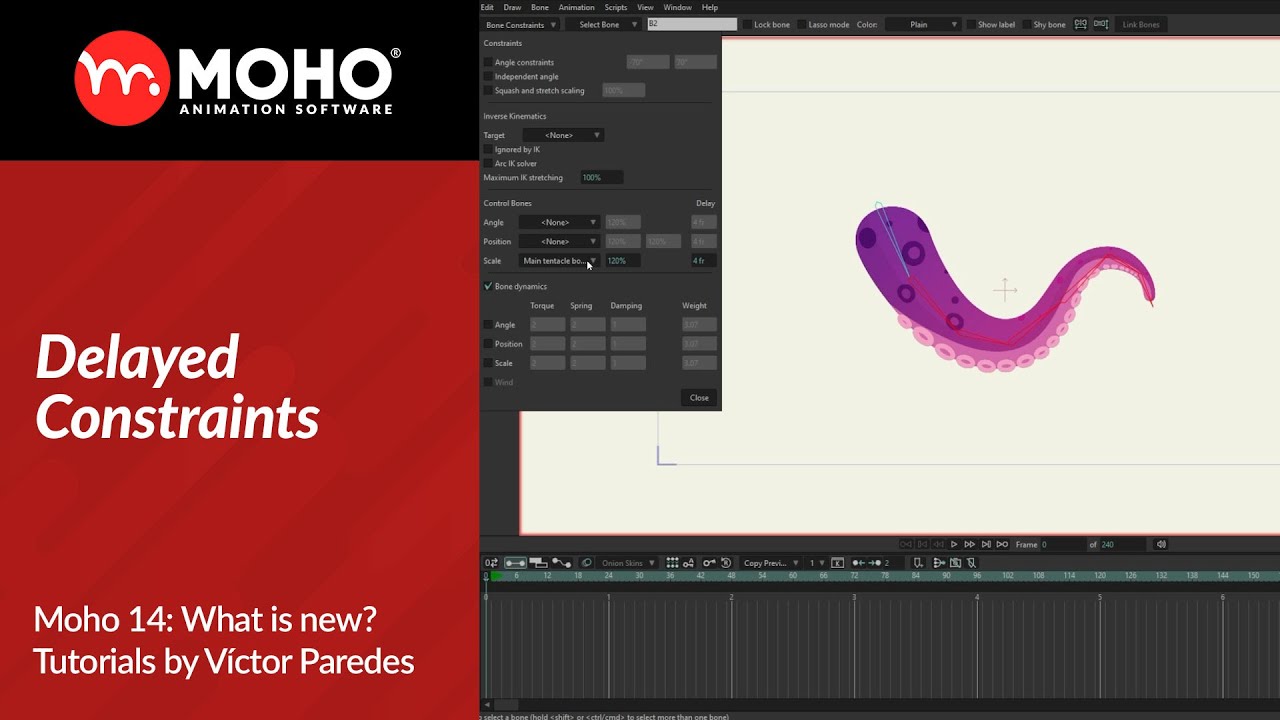Open the IK Target dropdown
This screenshot has width=1280, height=720.
[x=561, y=135]
